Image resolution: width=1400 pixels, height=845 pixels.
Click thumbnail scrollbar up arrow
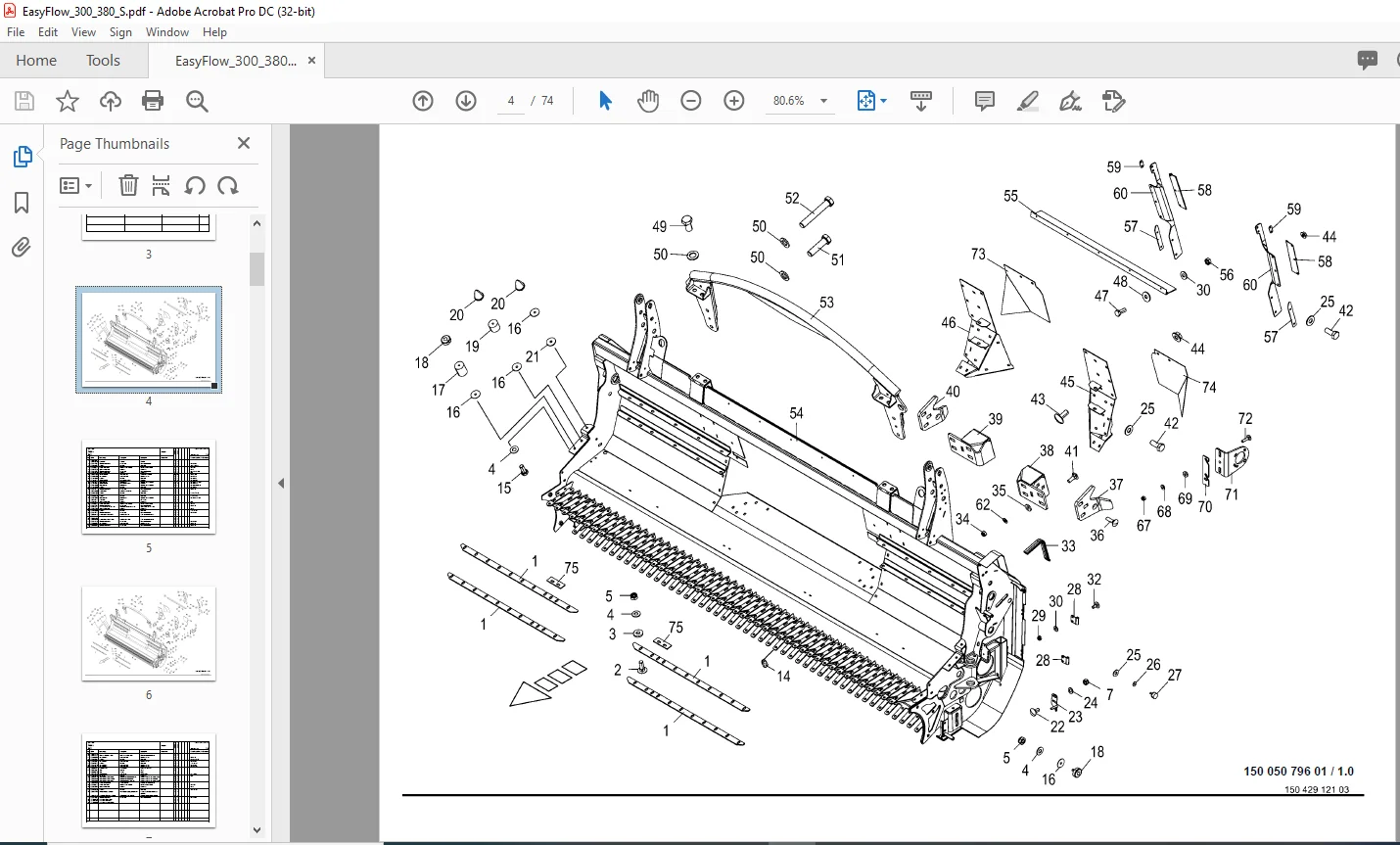click(x=257, y=223)
